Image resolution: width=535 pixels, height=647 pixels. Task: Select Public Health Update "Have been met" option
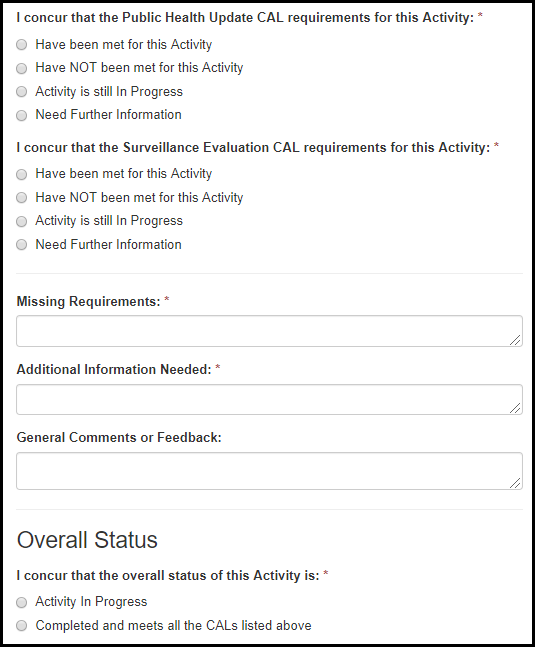[21, 45]
